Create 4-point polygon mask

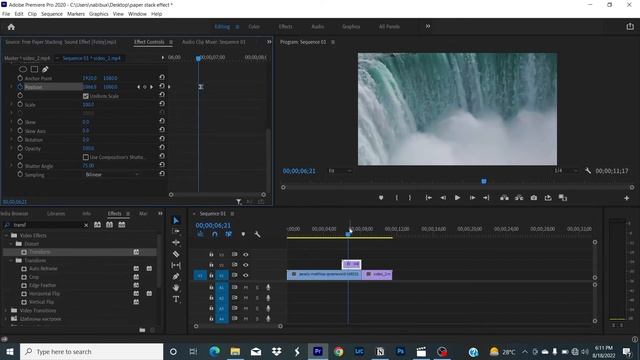pyautogui.click(x=34, y=69)
